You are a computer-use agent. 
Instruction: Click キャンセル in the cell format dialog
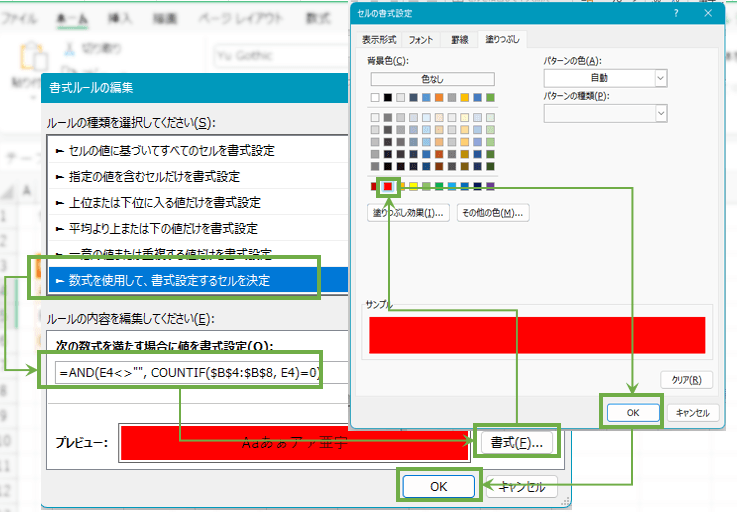(x=692, y=413)
